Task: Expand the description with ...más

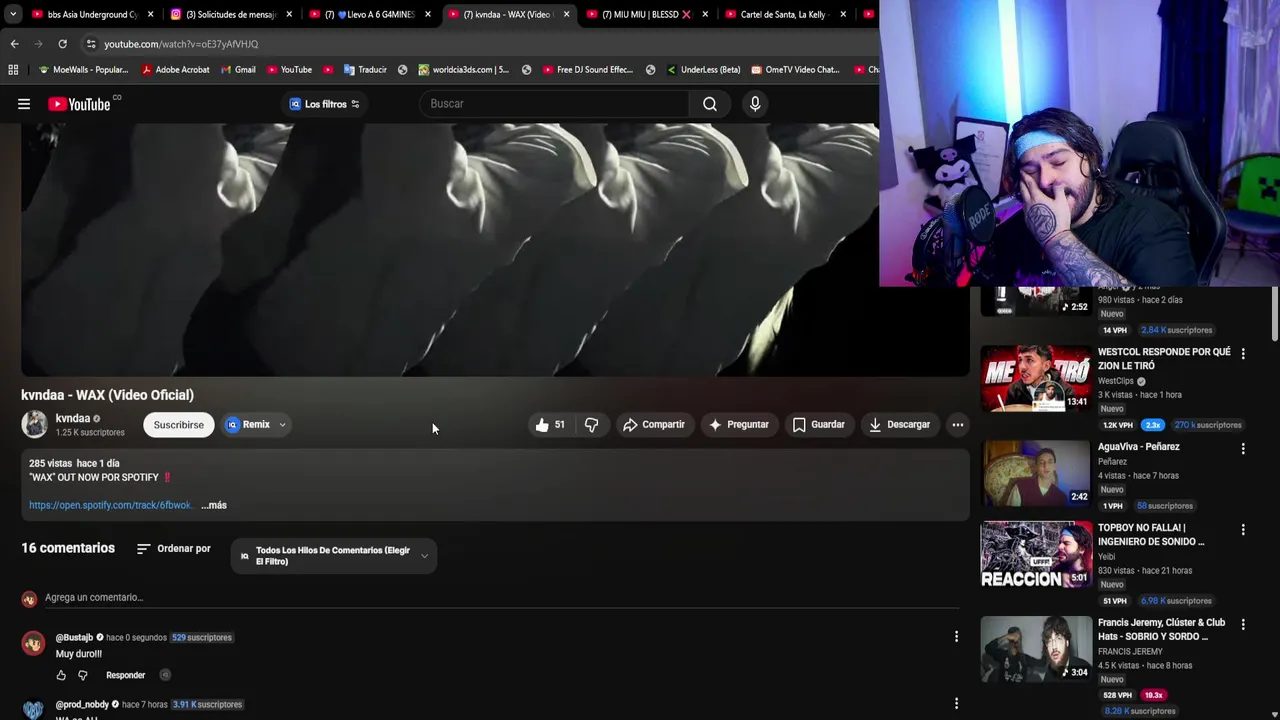Action: (214, 506)
